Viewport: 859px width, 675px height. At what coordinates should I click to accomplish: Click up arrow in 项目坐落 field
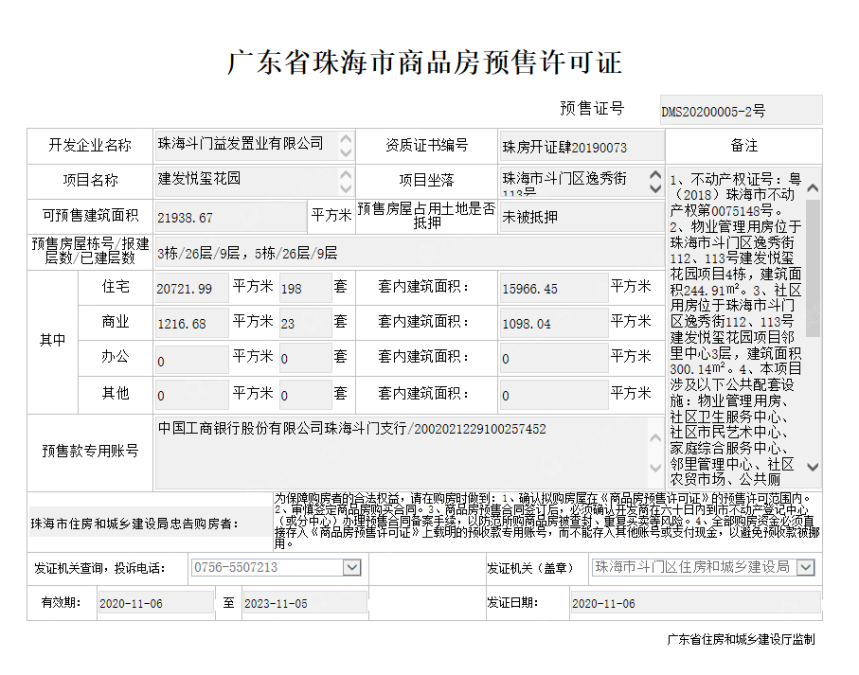(655, 174)
